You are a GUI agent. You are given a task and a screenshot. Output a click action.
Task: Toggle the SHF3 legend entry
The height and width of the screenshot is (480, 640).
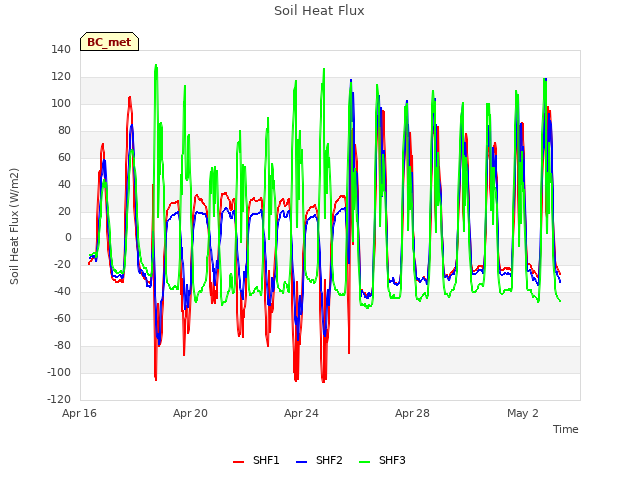pos(382,460)
